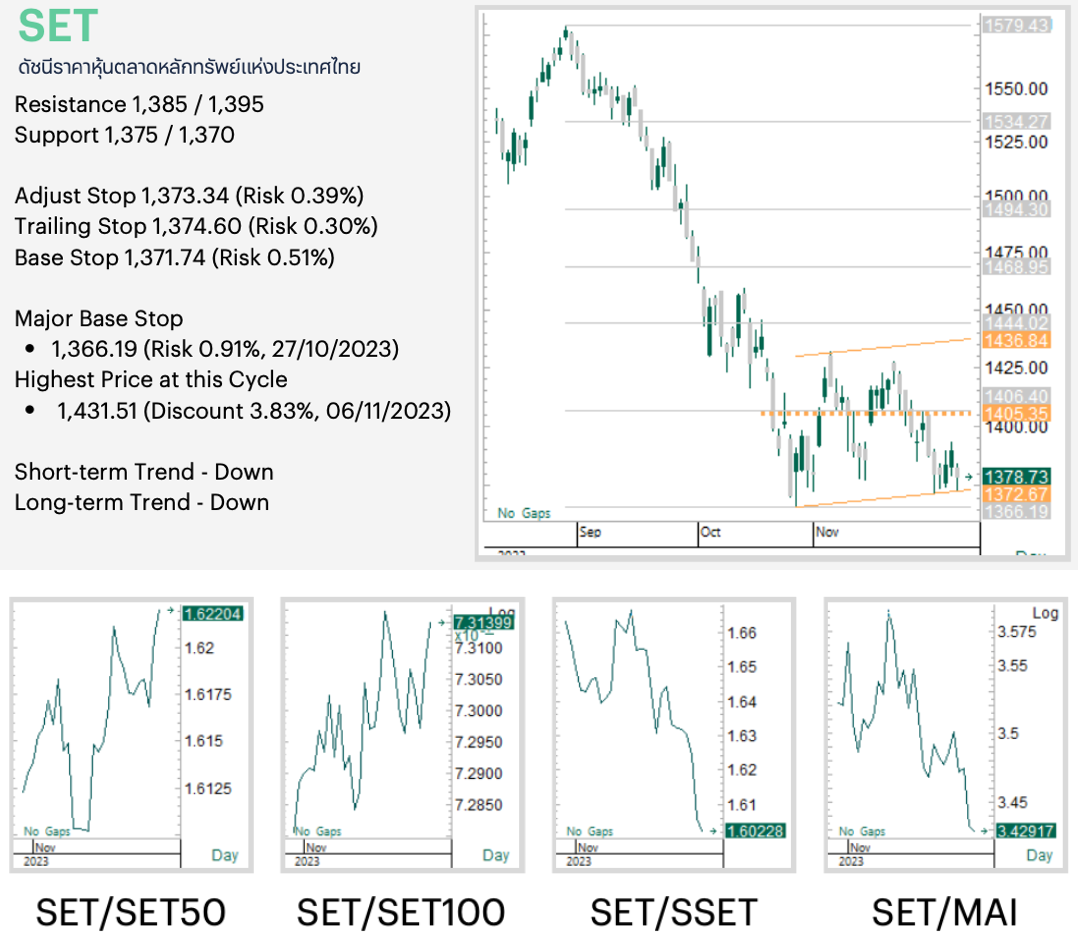The height and width of the screenshot is (944, 1084).
Task: Click the SET/SET50 caption
Action: [x=131, y=912]
